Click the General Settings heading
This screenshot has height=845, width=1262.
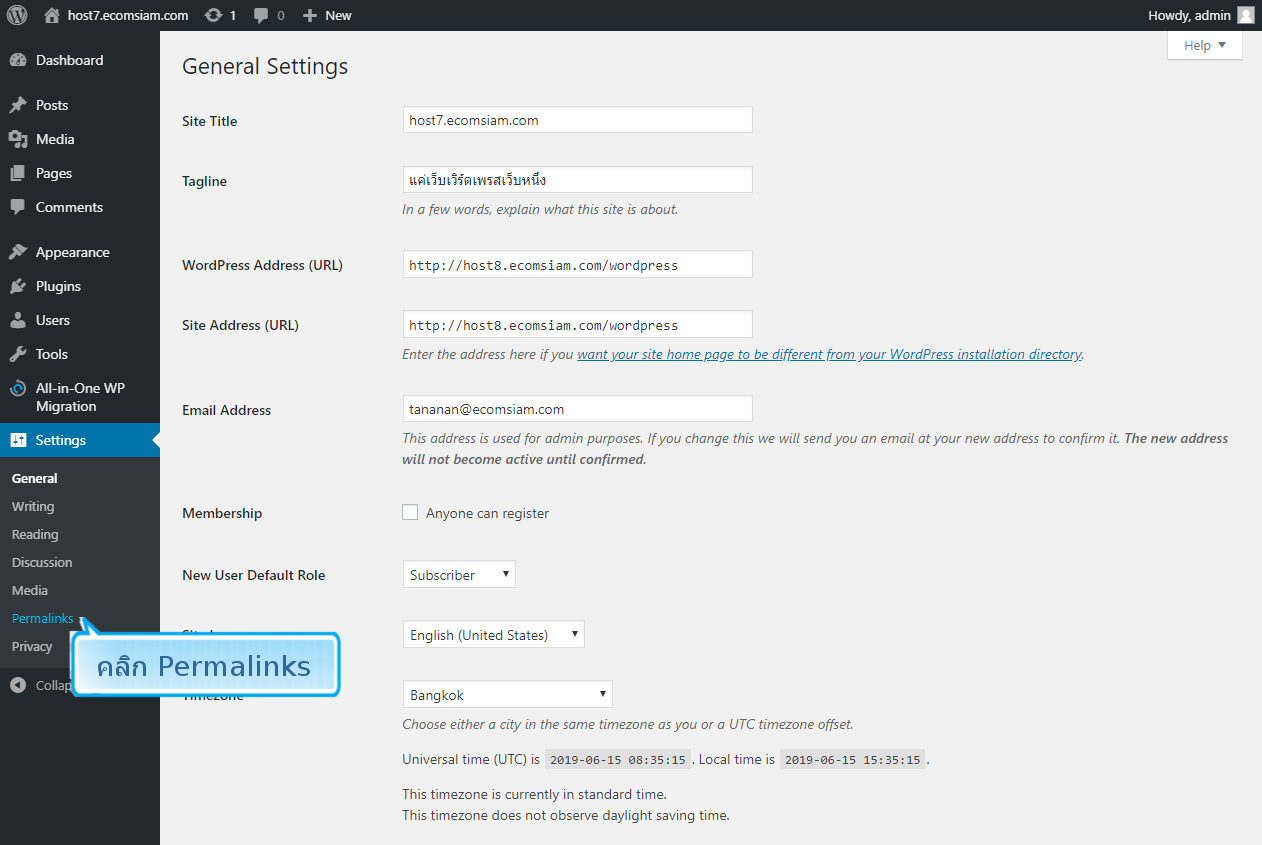tap(265, 67)
